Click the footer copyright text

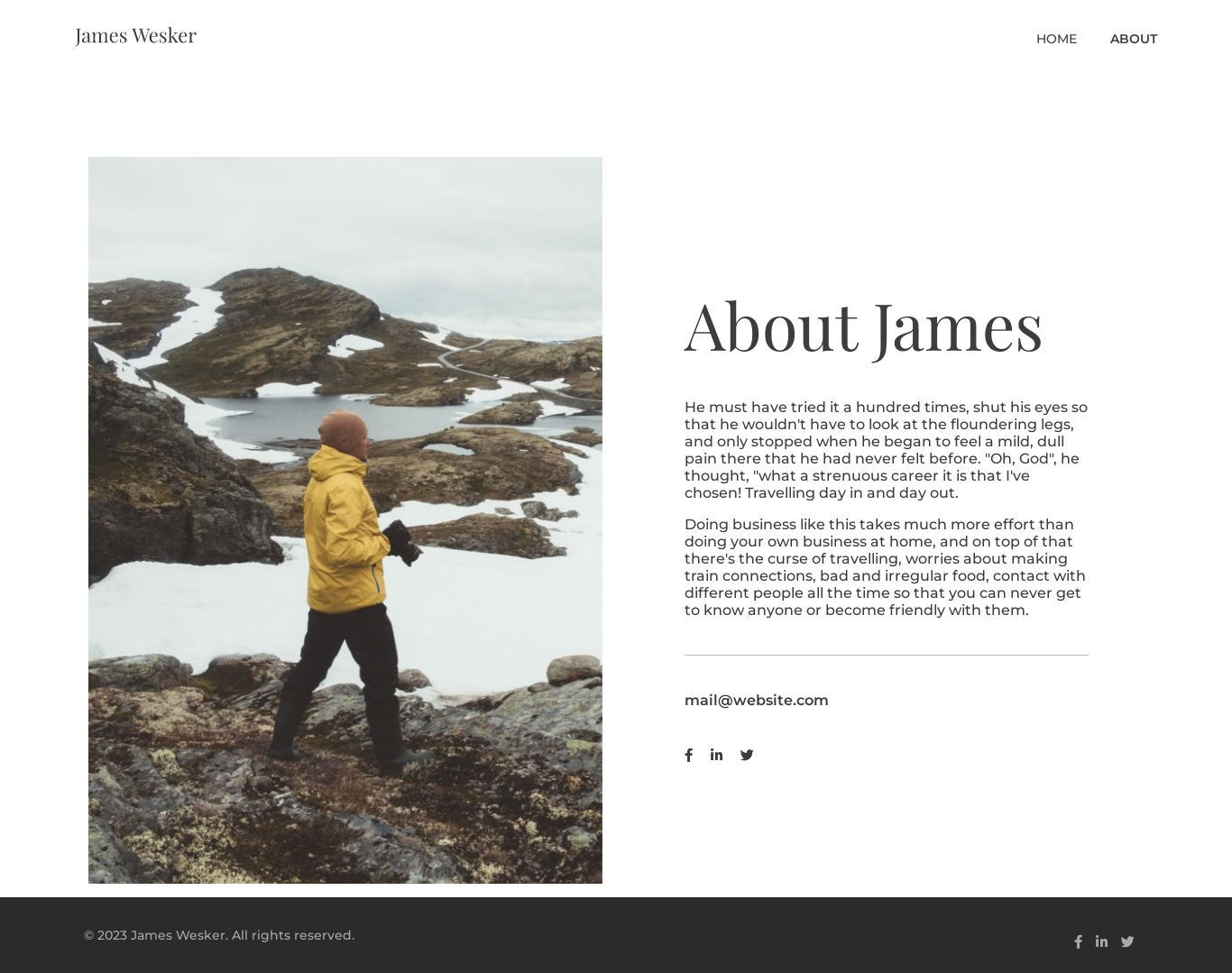click(x=219, y=935)
